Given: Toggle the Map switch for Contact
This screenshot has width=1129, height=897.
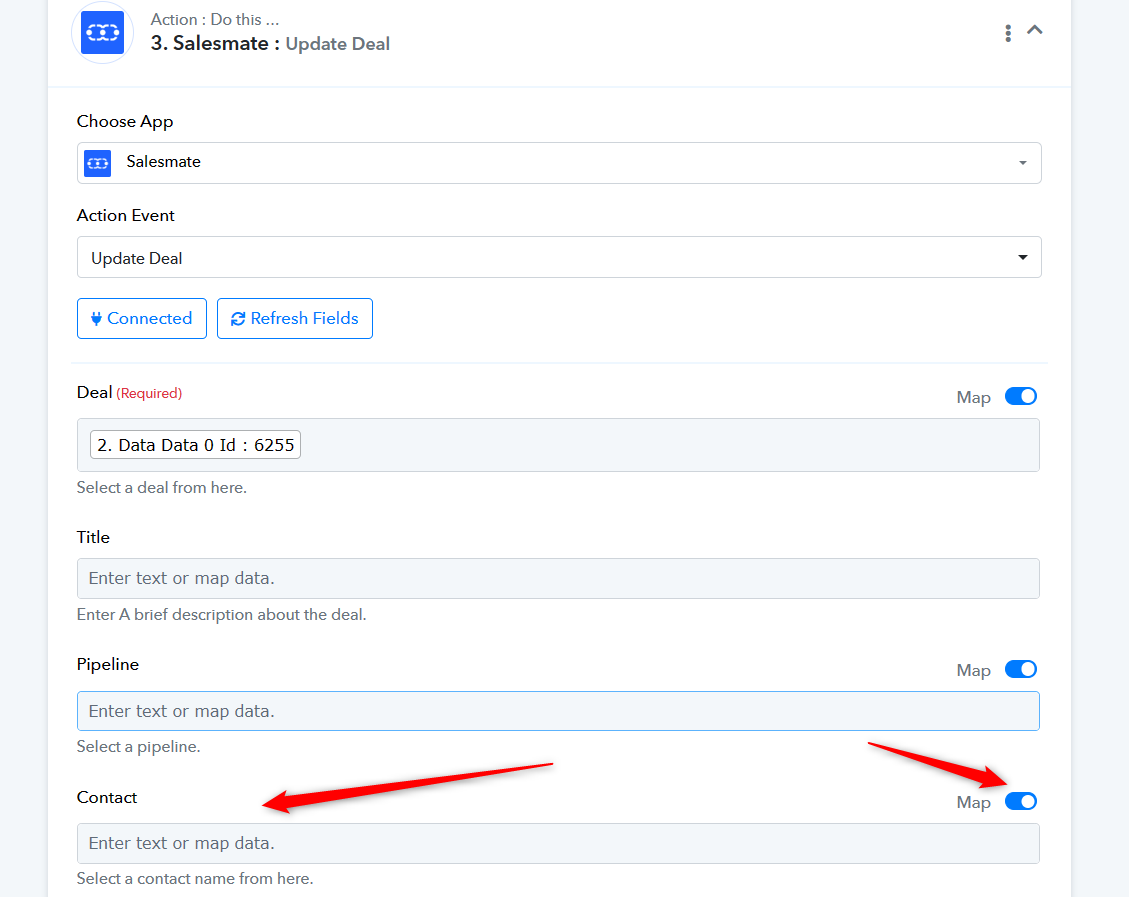Looking at the screenshot, I should click(x=1020, y=801).
